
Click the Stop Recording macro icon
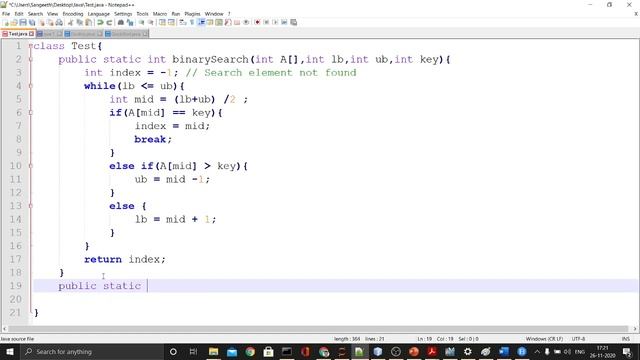click(x=266, y=22)
